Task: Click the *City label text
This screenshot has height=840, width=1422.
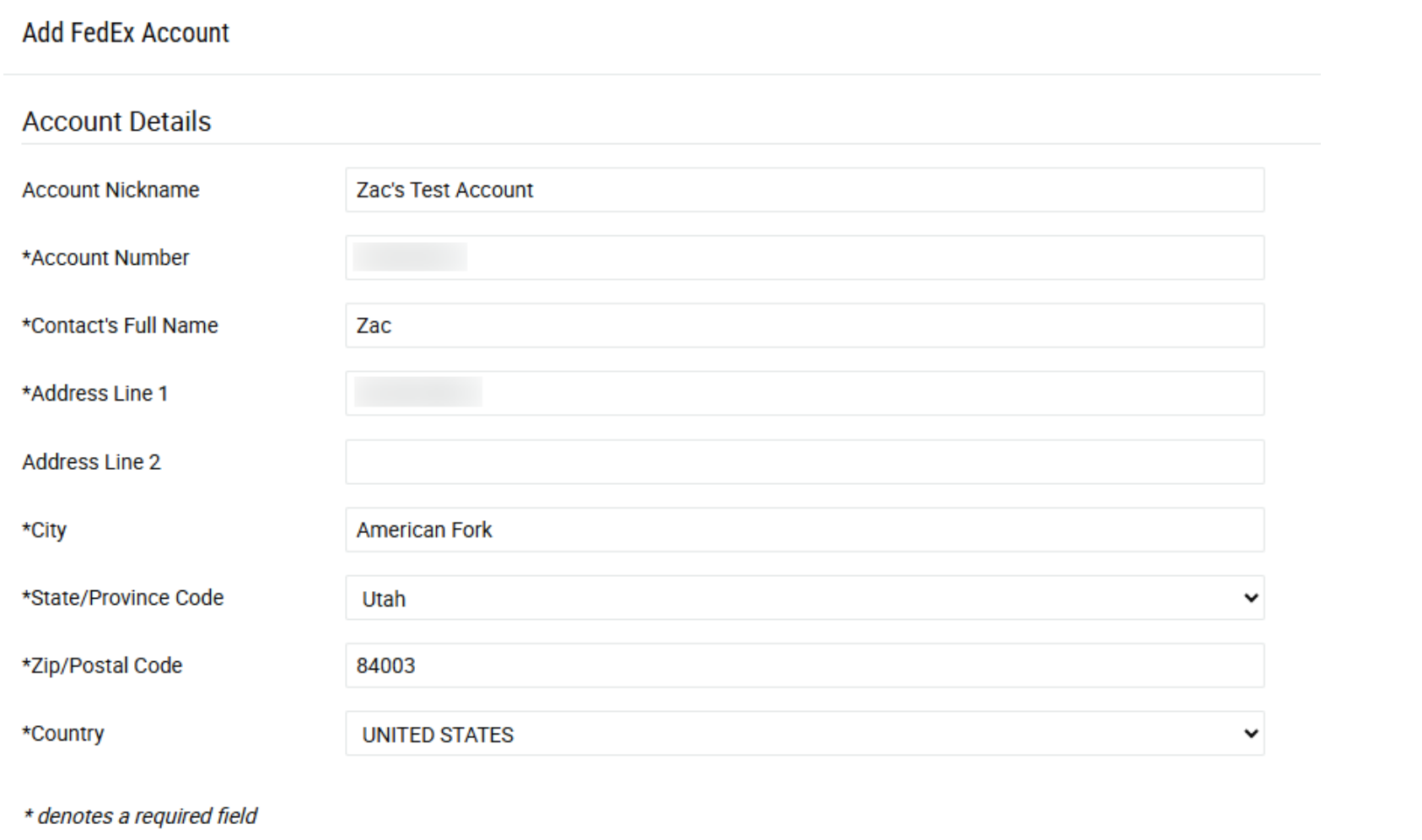Action: click(x=44, y=530)
